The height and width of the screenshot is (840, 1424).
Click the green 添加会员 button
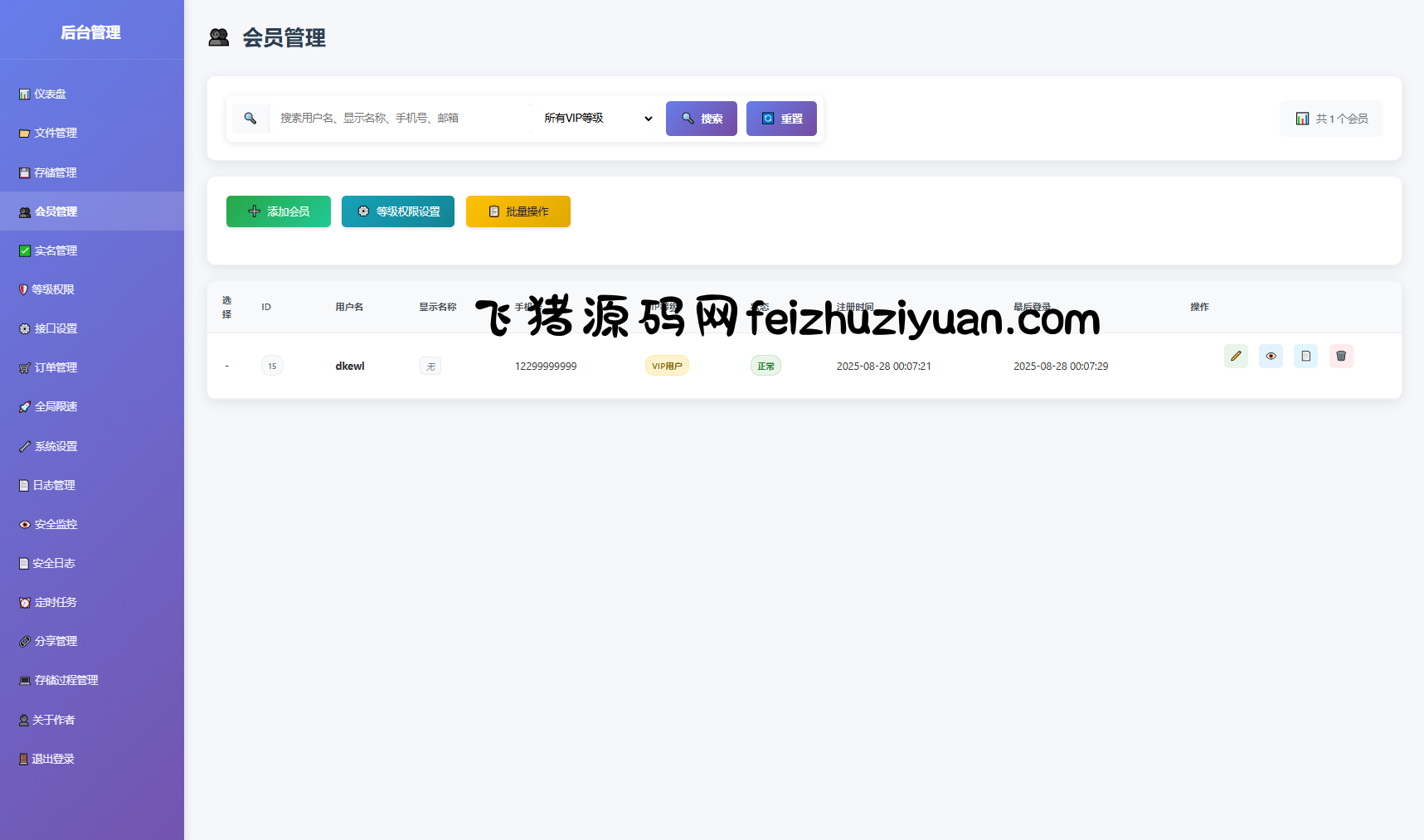tap(278, 211)
